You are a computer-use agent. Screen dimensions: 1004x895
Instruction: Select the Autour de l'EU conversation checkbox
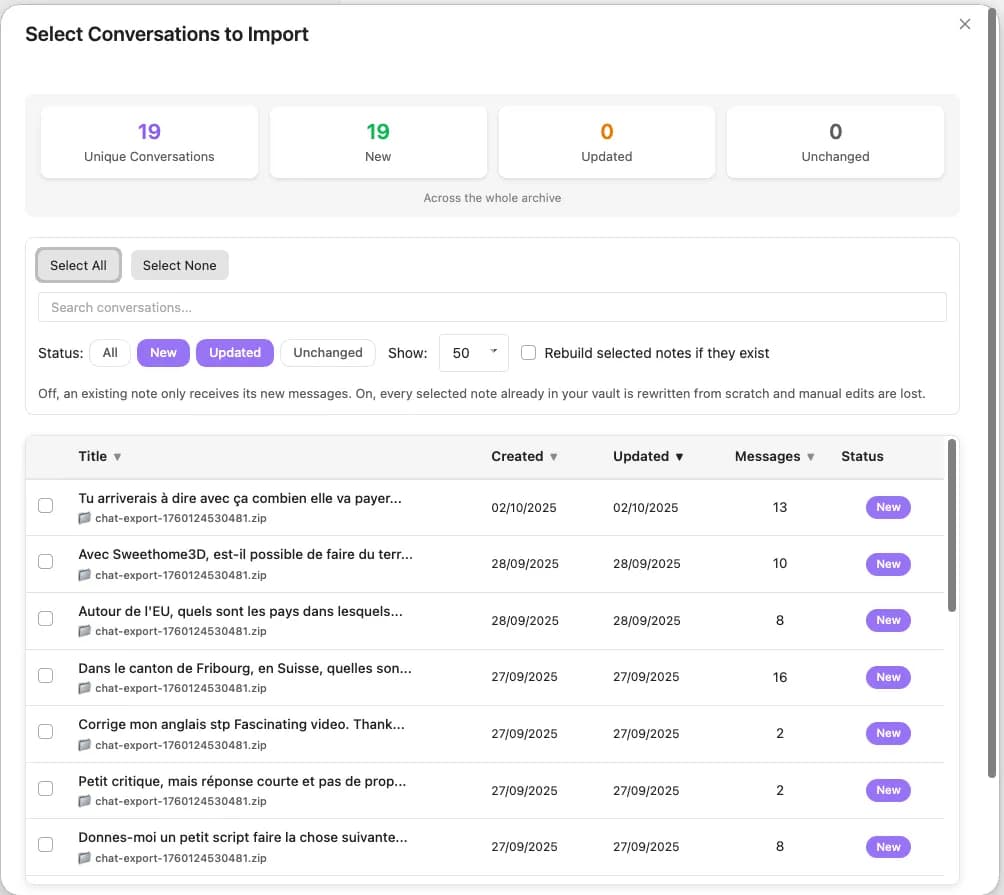pos(45,619)
